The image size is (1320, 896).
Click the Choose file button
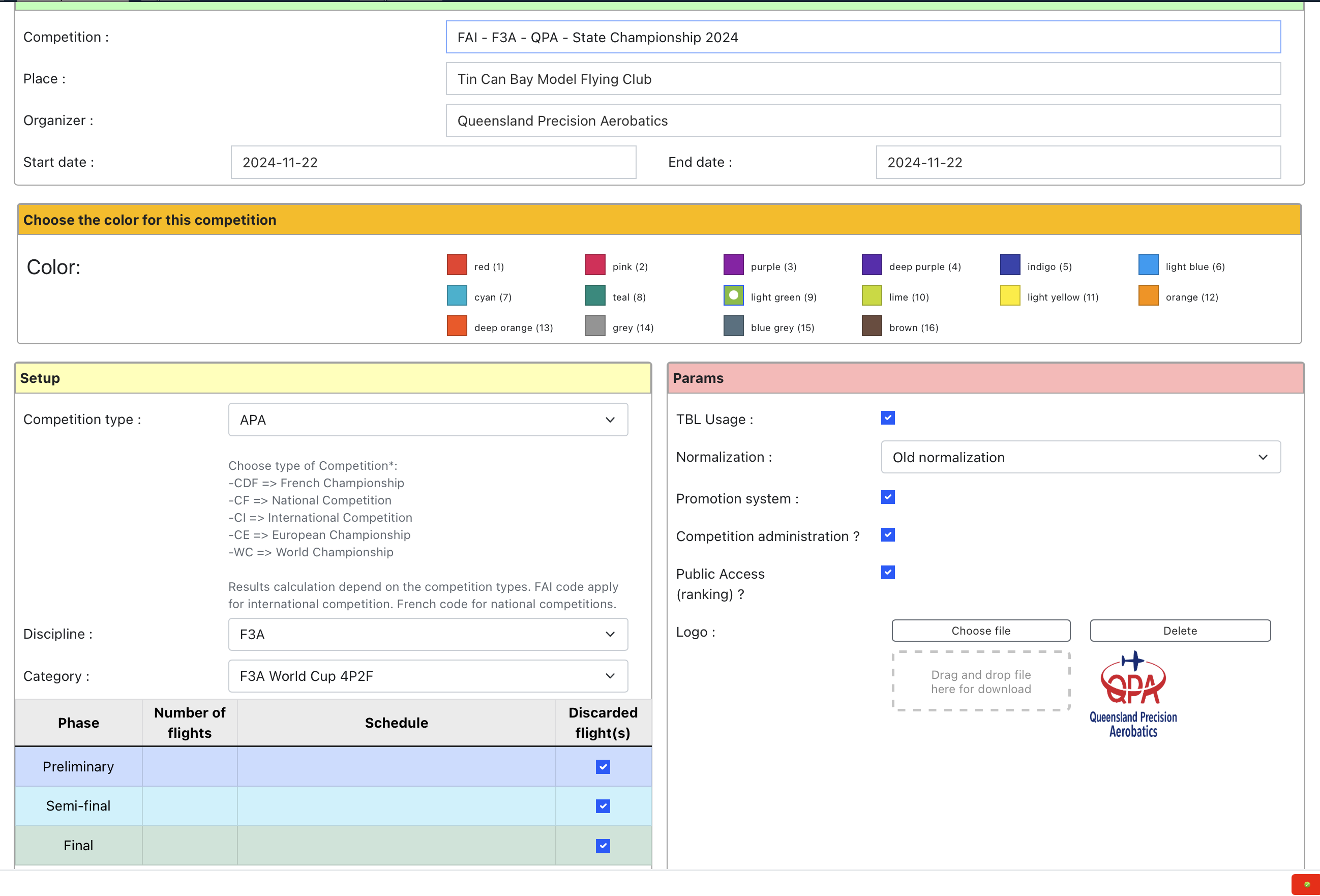(980, 631)
